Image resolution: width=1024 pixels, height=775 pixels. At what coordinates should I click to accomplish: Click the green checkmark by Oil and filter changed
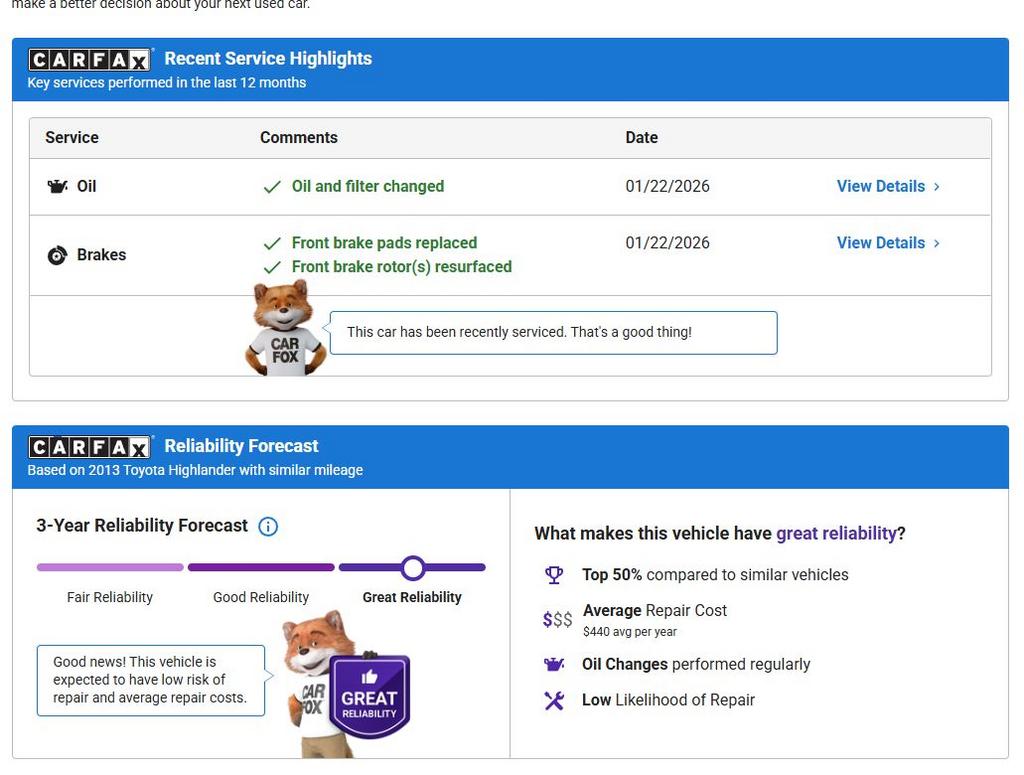271,187
